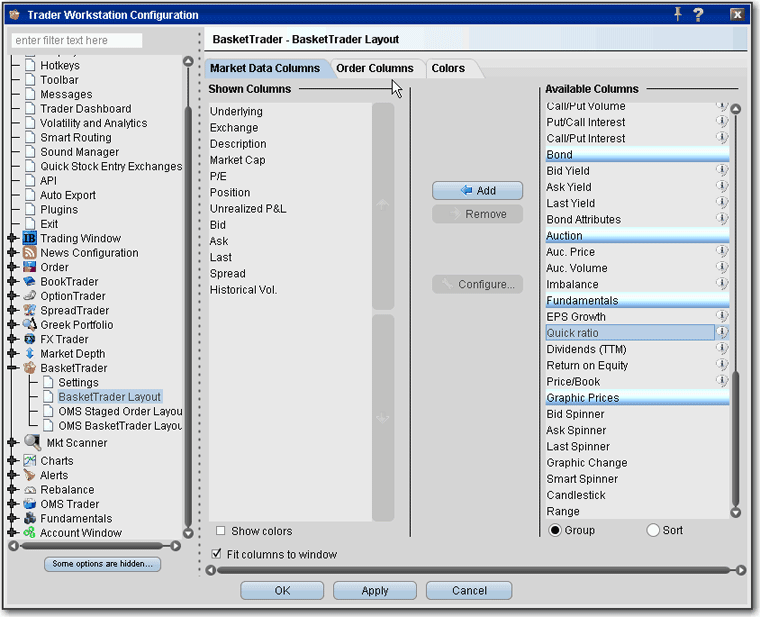Switch to Market Data Columns tab
This screenshot has width=760, height=617.
click(x=266, y=68)
